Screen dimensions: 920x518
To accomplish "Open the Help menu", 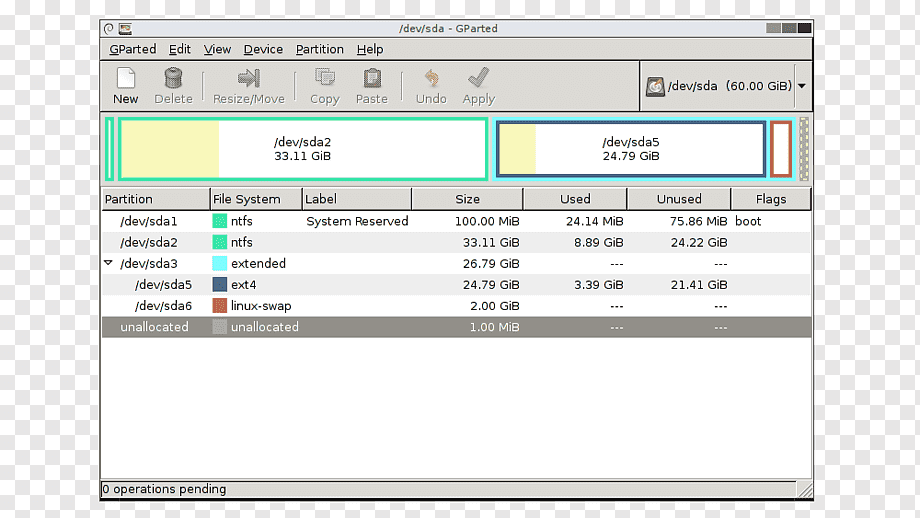I will [370, 49].
